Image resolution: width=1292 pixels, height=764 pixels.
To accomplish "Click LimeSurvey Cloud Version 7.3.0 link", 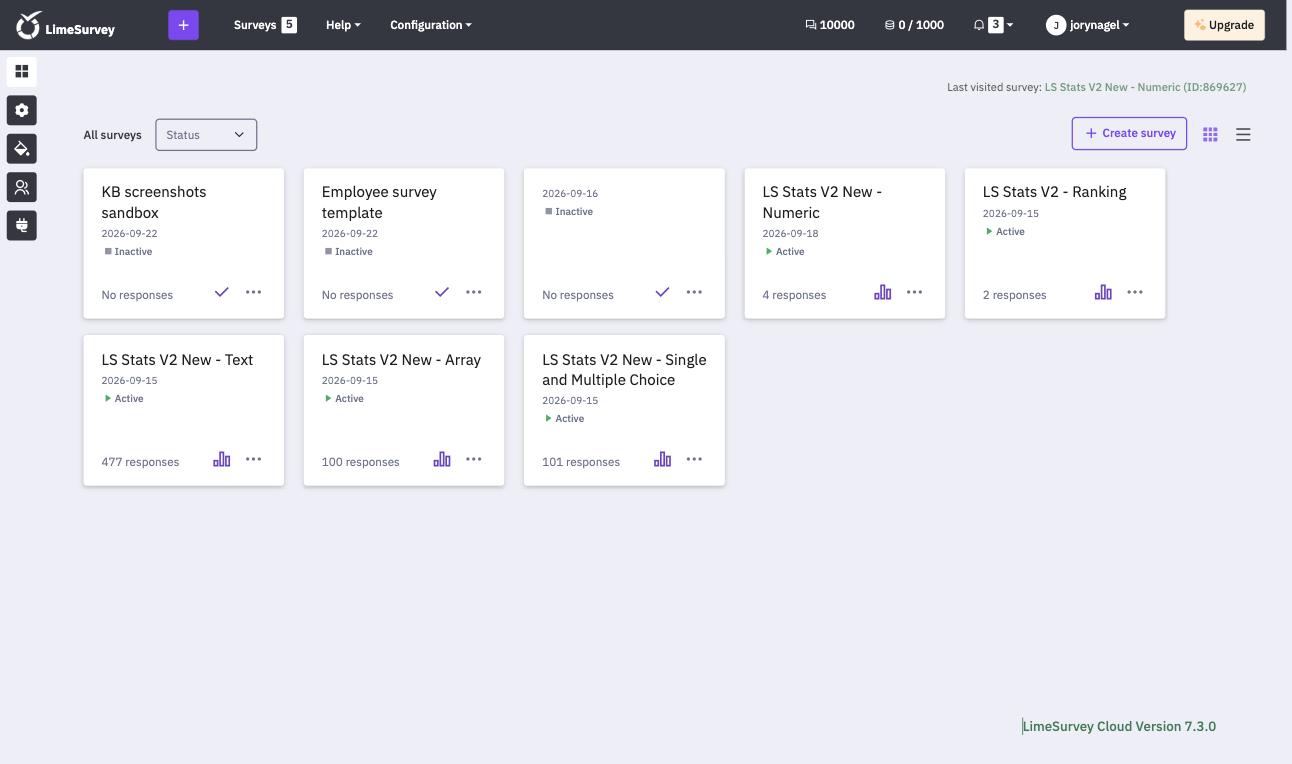I will click(x=1119, y=727).
